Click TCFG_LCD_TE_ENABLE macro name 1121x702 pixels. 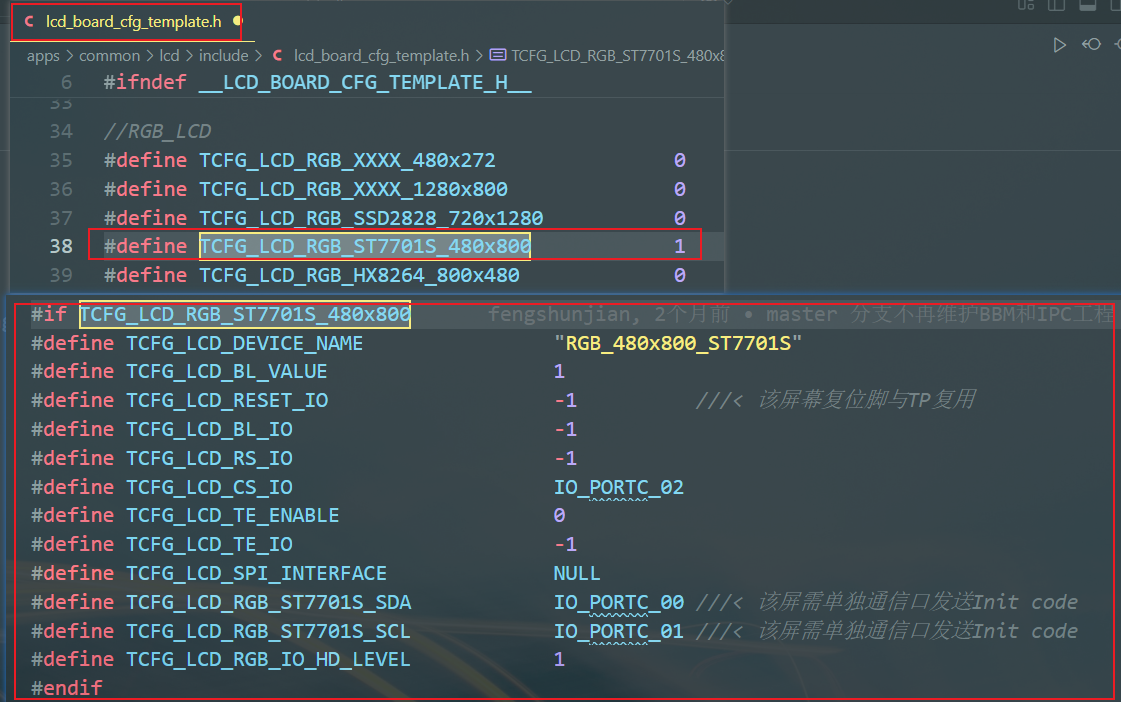pyautogui.click(x=233, y=515)
